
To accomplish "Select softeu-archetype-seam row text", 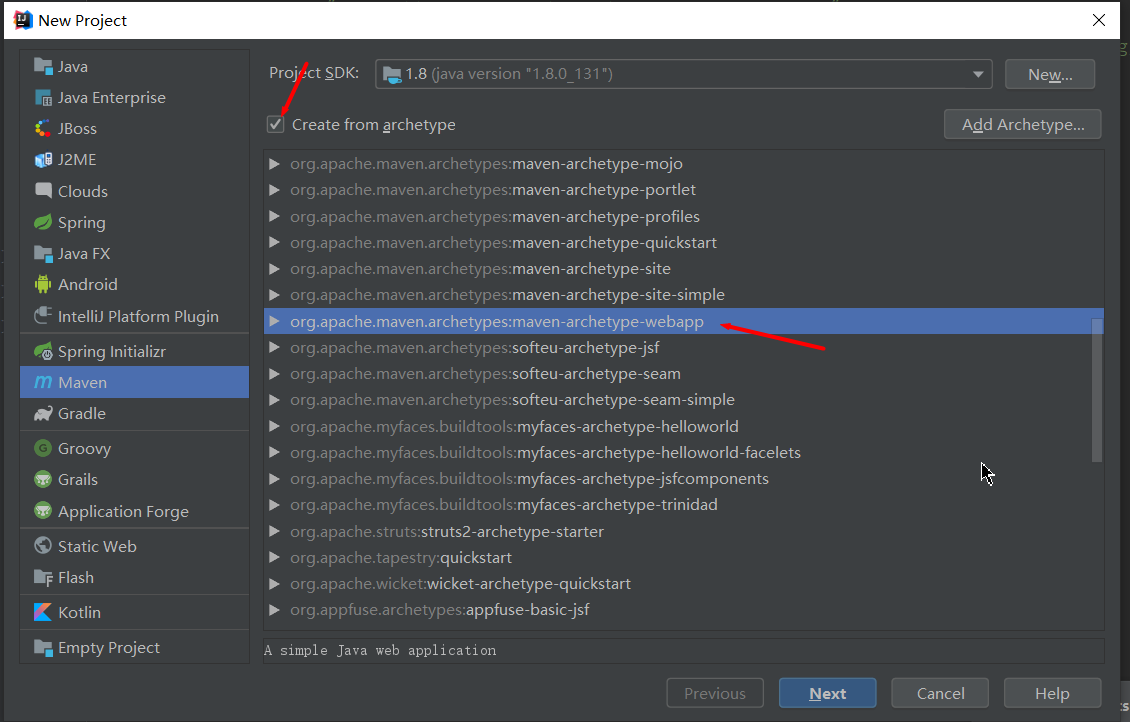I will click(485, 374).
